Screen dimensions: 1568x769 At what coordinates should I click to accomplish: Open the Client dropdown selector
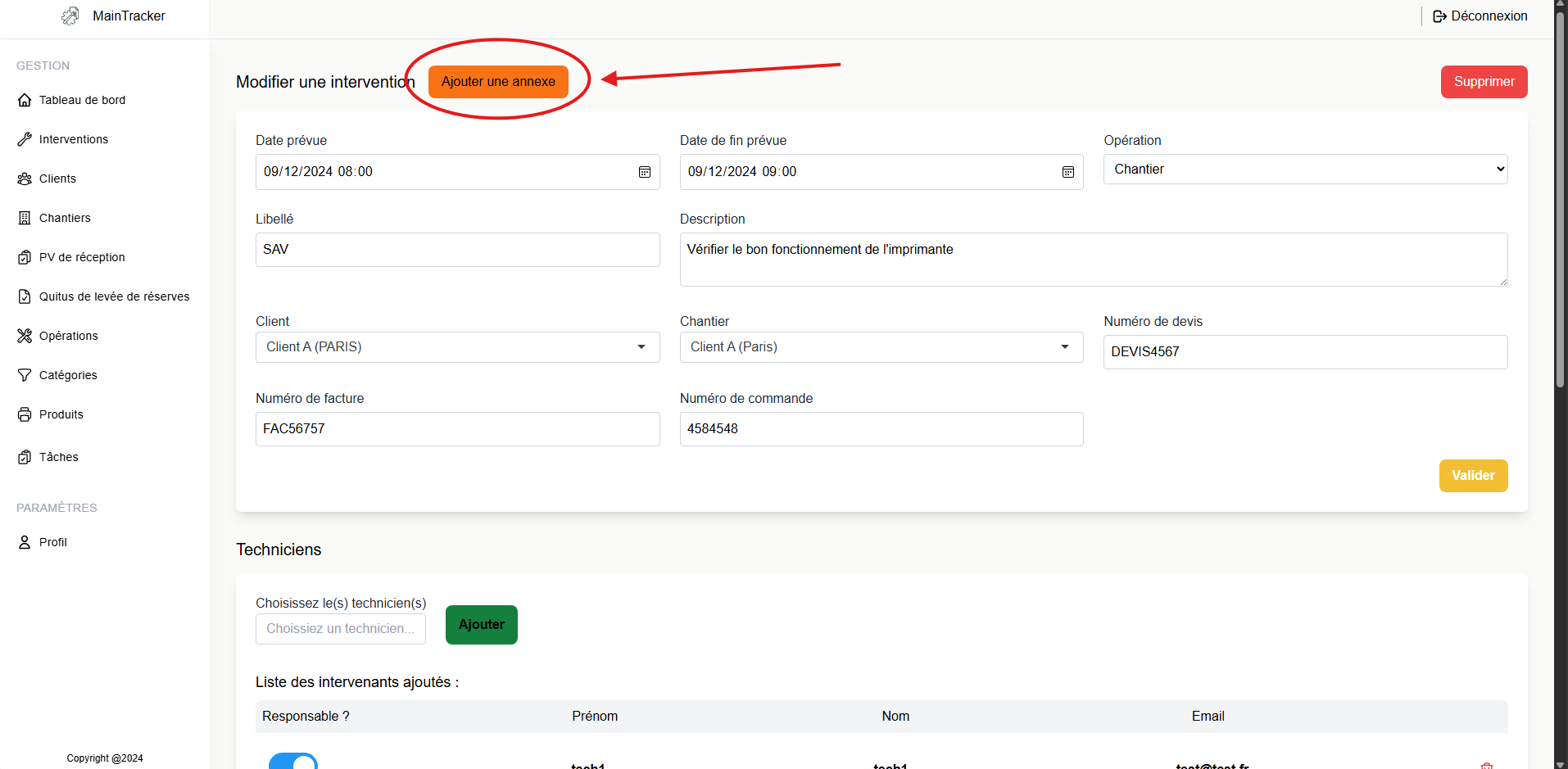457,347
